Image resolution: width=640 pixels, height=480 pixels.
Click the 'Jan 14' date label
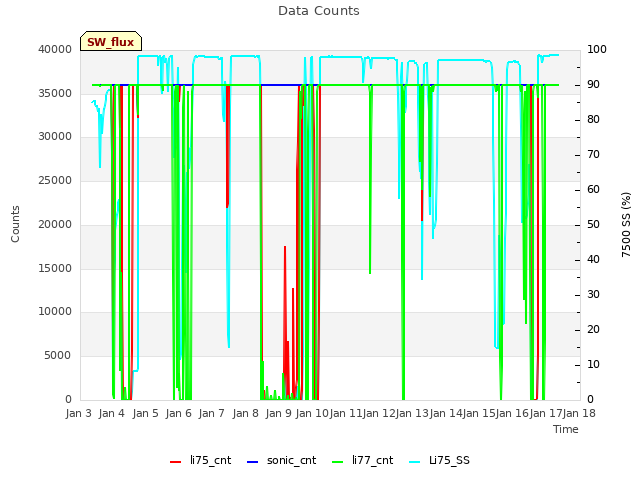pos(446,413)
